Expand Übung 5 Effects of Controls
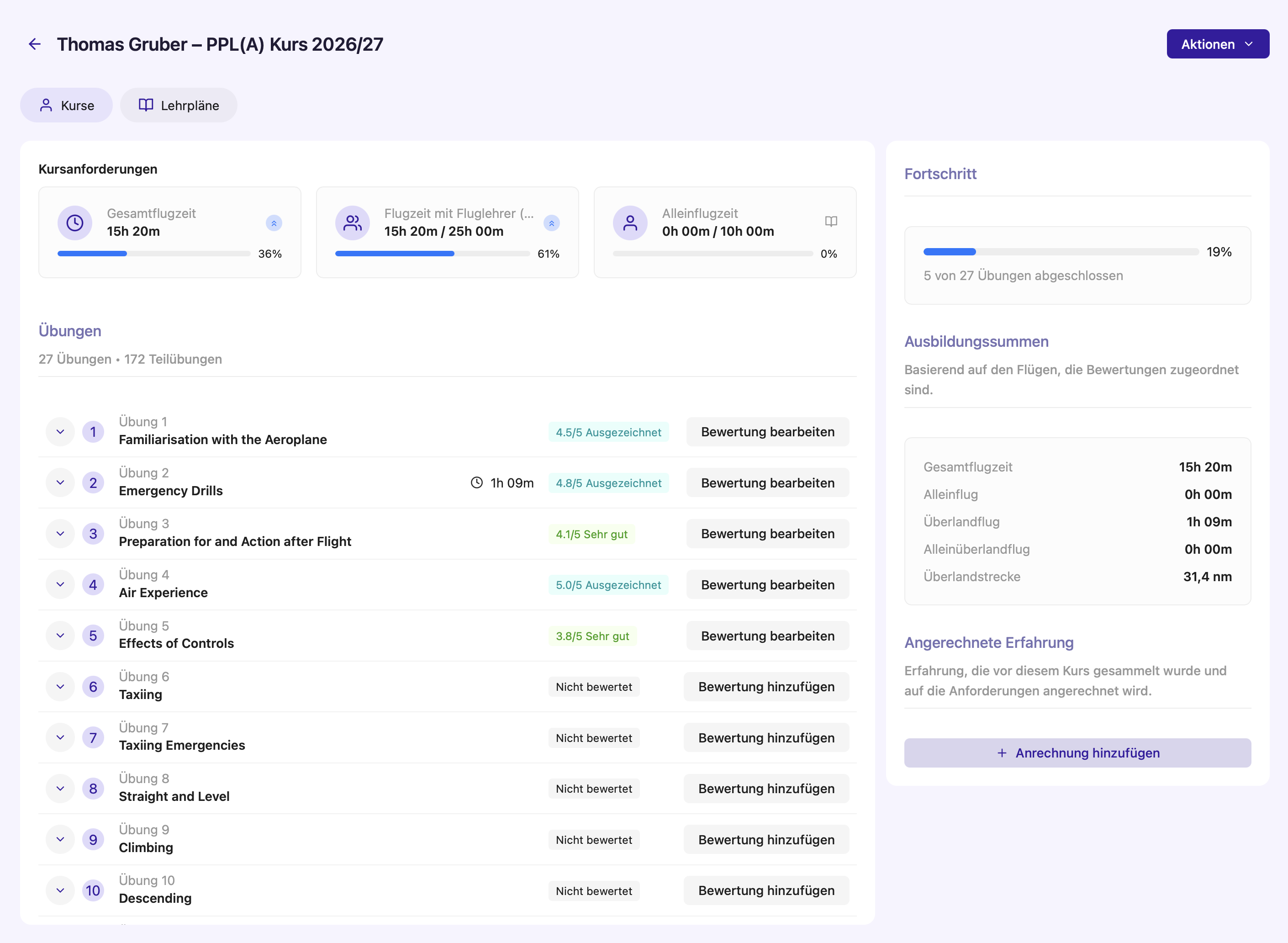Viewport: 1288px width, 943px height. [60, 636]
